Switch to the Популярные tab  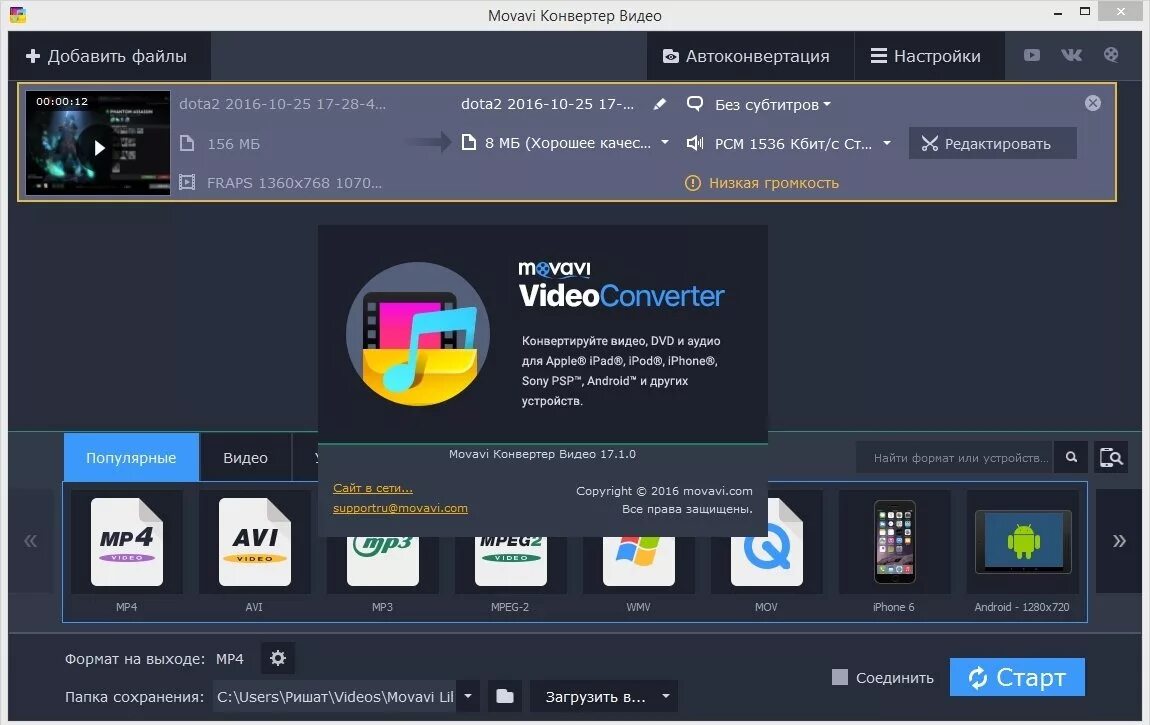click(131, 457)
